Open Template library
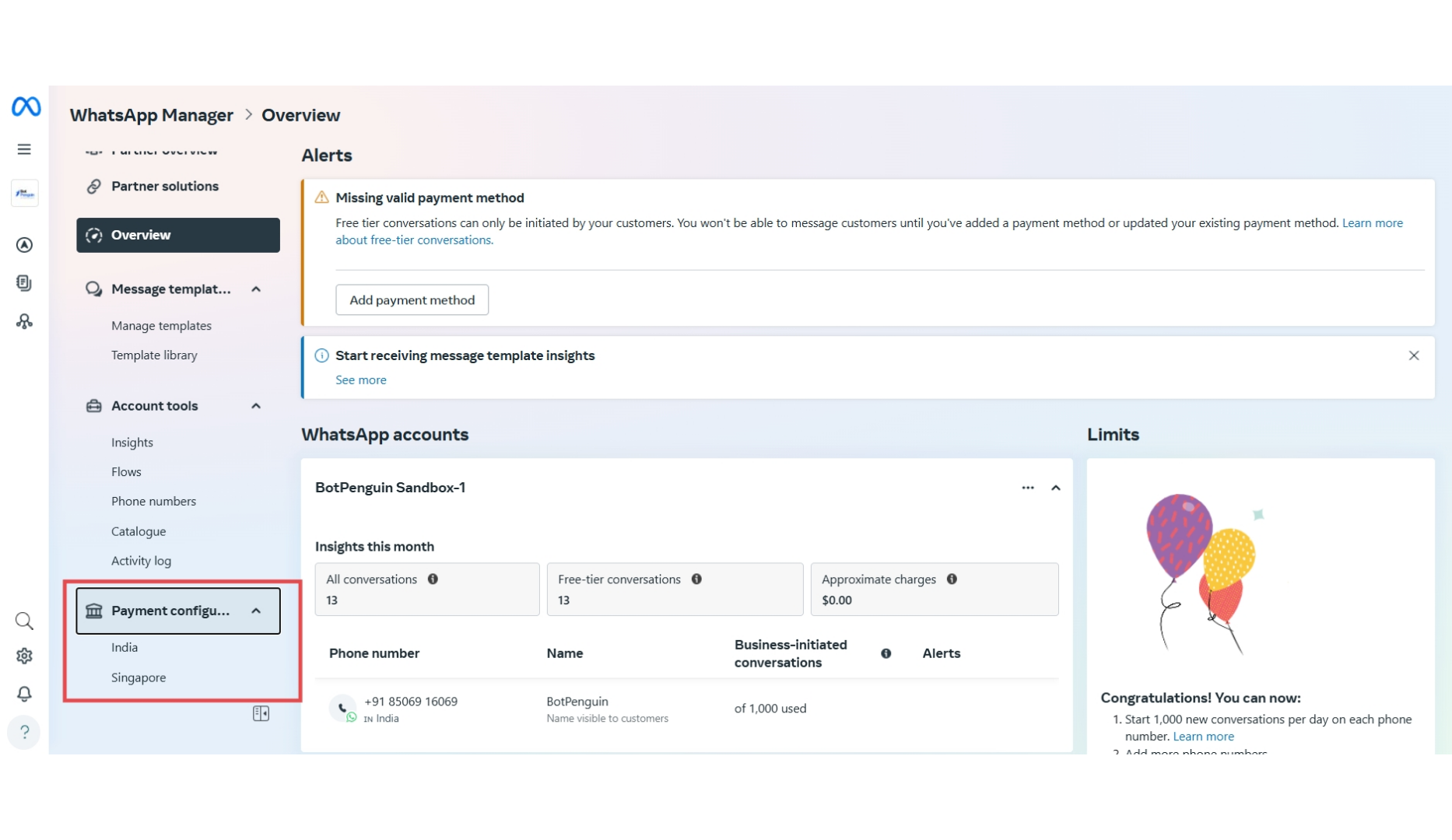Screen dimensions: 1452x840 tap(154, 355)
